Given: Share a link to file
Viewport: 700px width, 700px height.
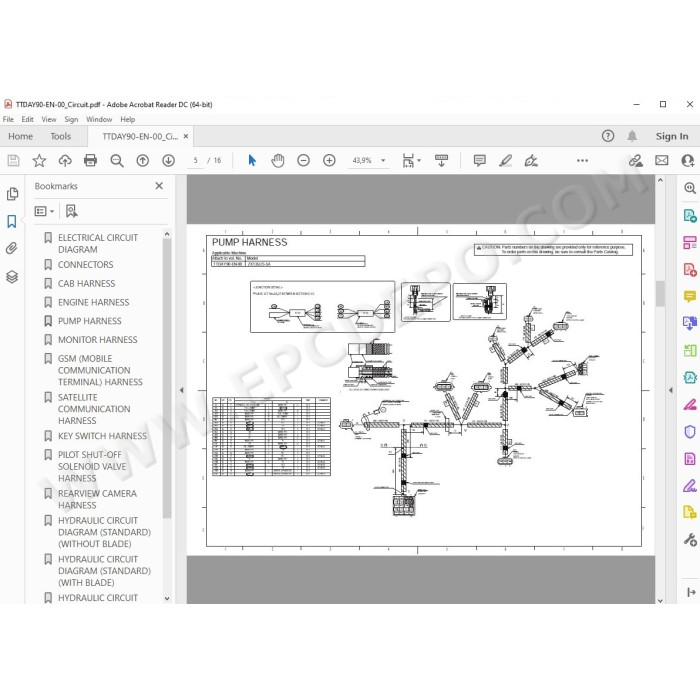Looking at the screenshot, I should [x=636, y=160].
